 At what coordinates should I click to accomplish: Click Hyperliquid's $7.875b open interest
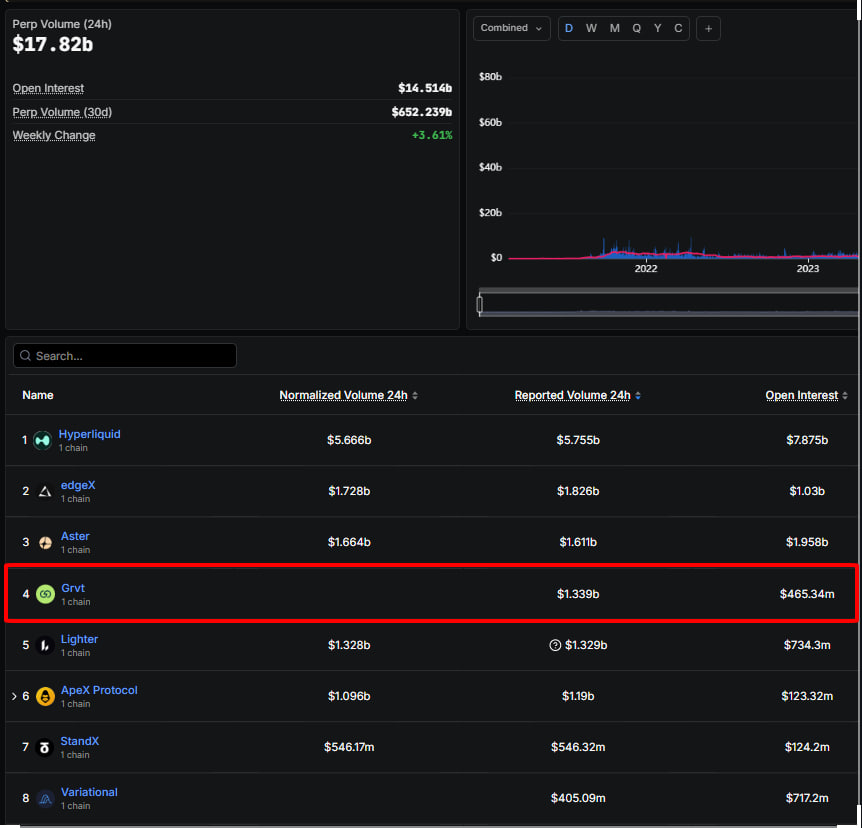(807, 440)
